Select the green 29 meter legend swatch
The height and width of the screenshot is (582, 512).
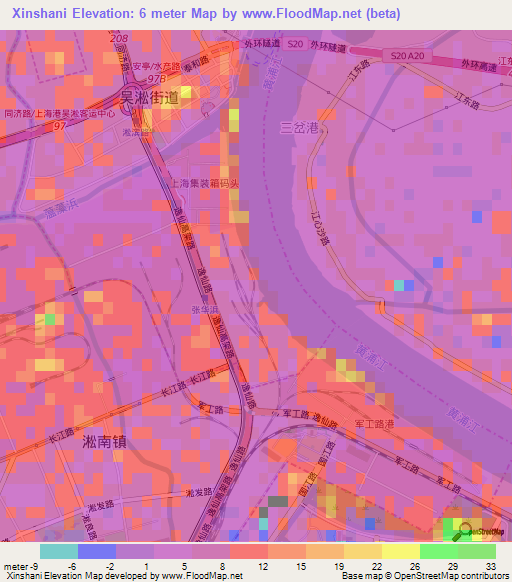click(x=439, y=552)
